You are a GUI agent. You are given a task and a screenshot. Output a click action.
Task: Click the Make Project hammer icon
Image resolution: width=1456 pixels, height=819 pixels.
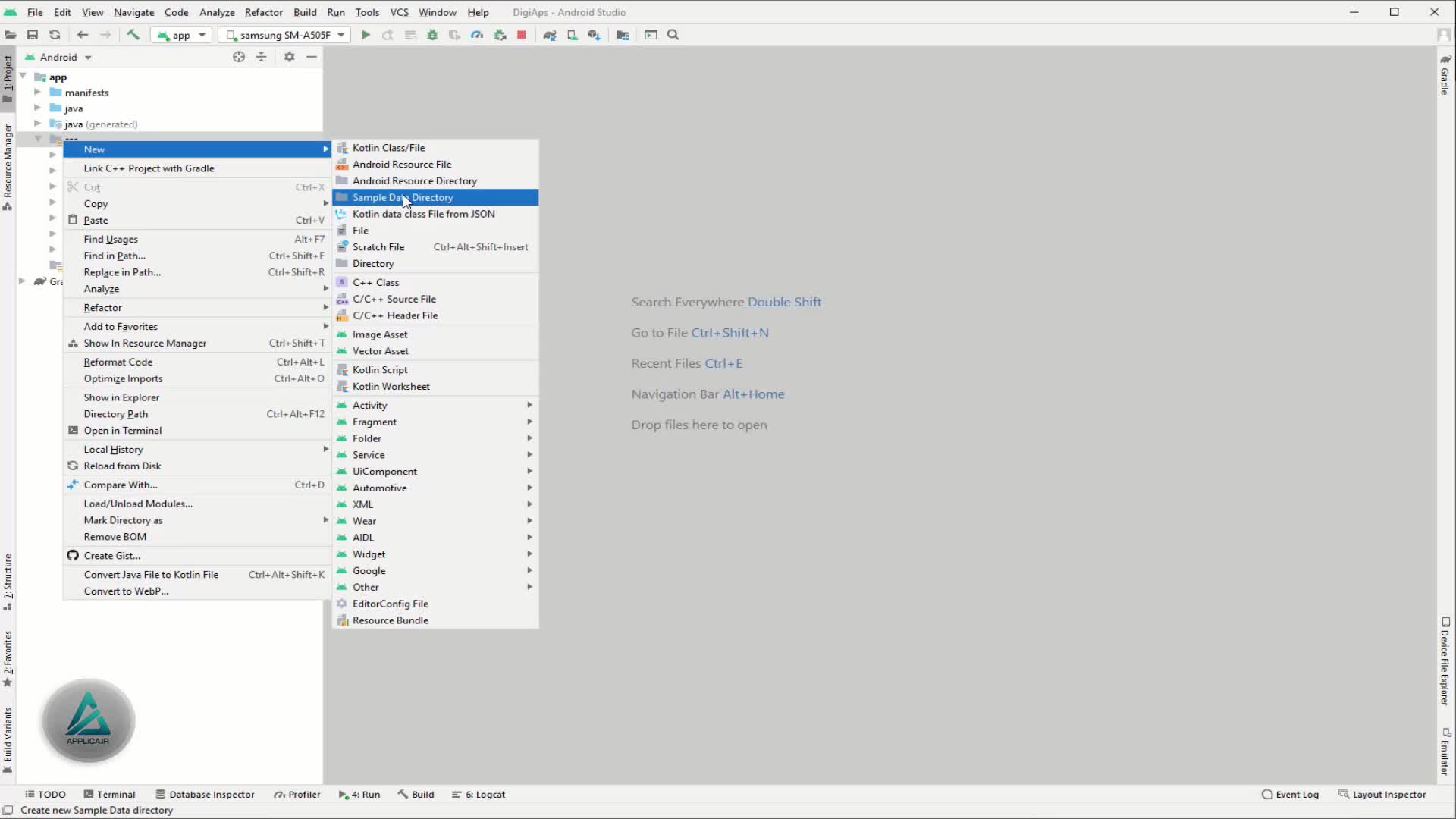pyautogui.click(x=133, y=35)
